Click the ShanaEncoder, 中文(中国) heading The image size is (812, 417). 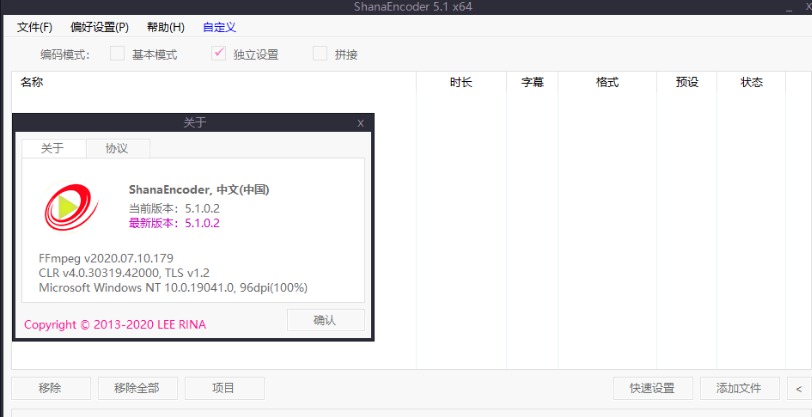(x=199, y=190)
